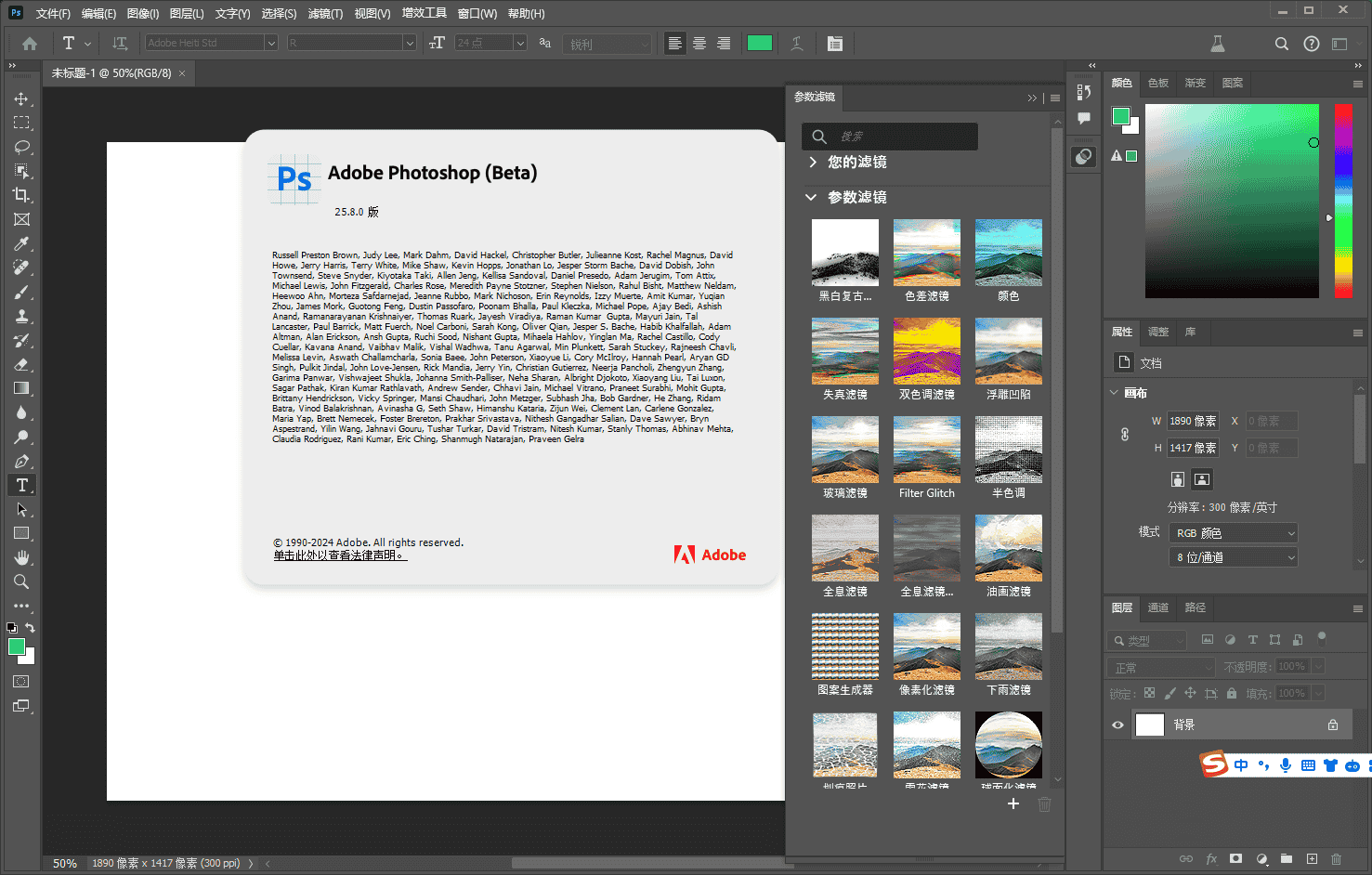Select the Zoom tool in toolbar
The width and height of the screenshot is (1372, 875).
click(21, 581)
